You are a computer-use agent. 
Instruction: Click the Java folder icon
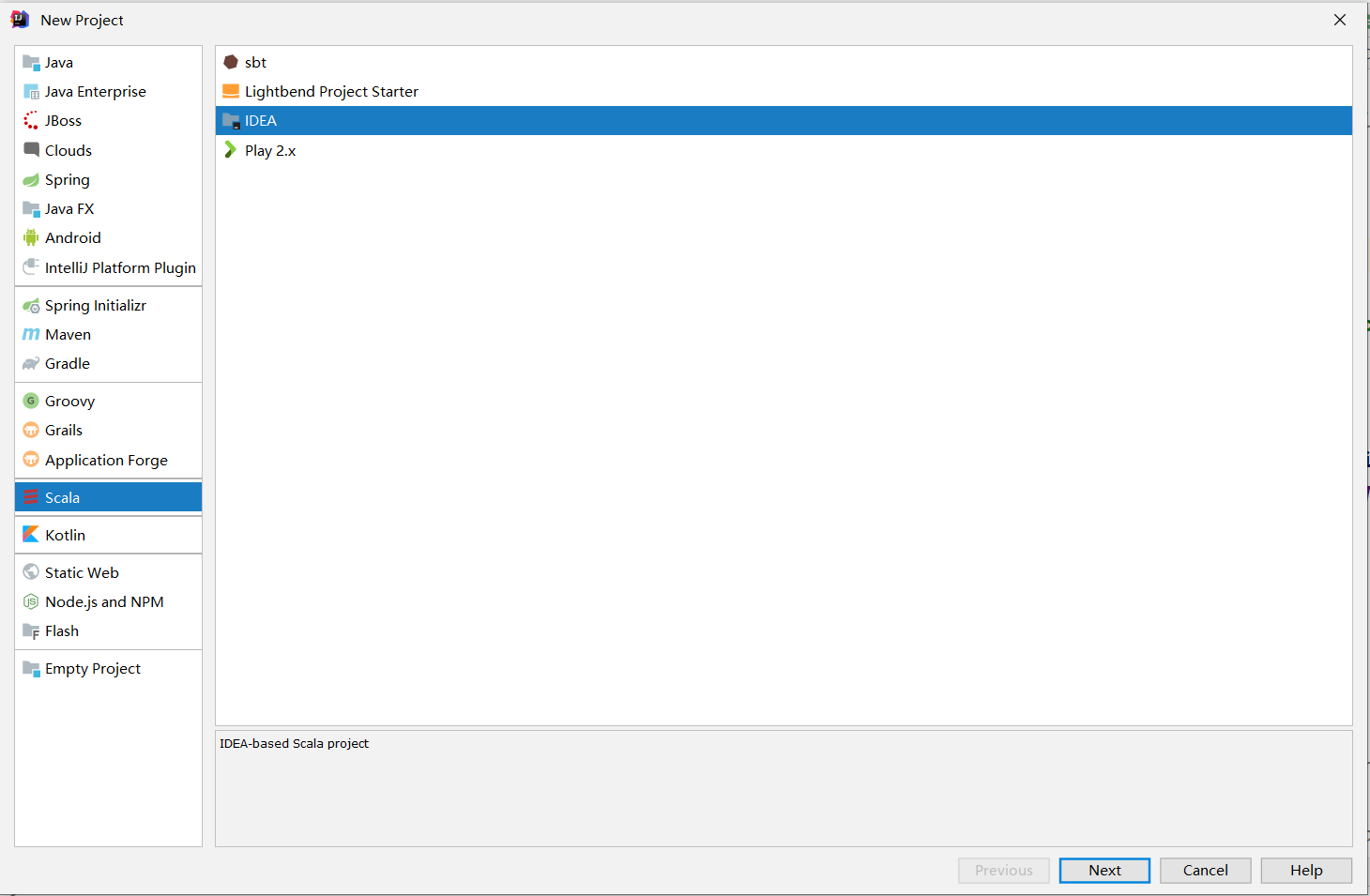(x=31, y=63)
